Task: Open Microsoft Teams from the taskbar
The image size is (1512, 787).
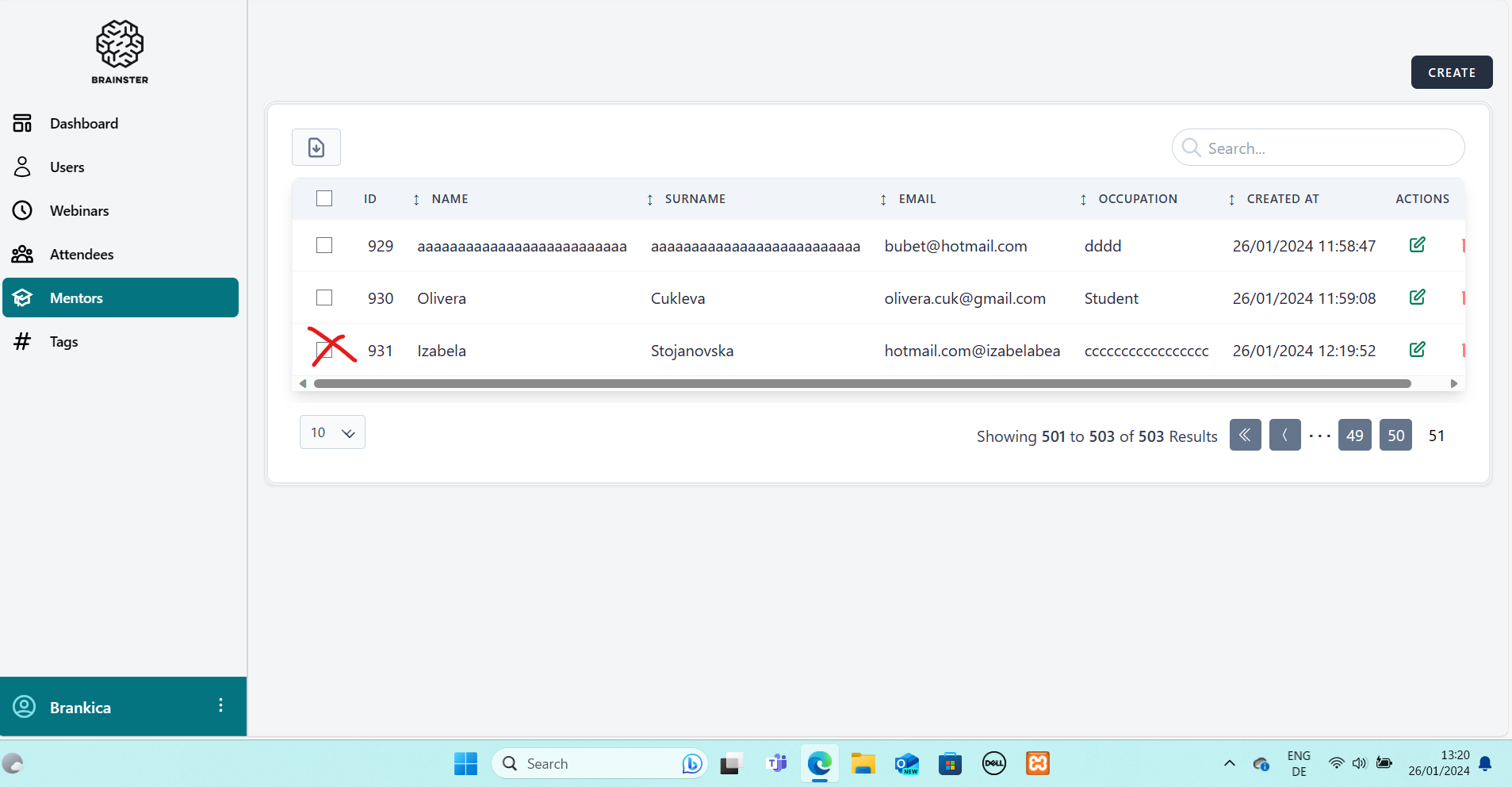Action: point(777,763)
